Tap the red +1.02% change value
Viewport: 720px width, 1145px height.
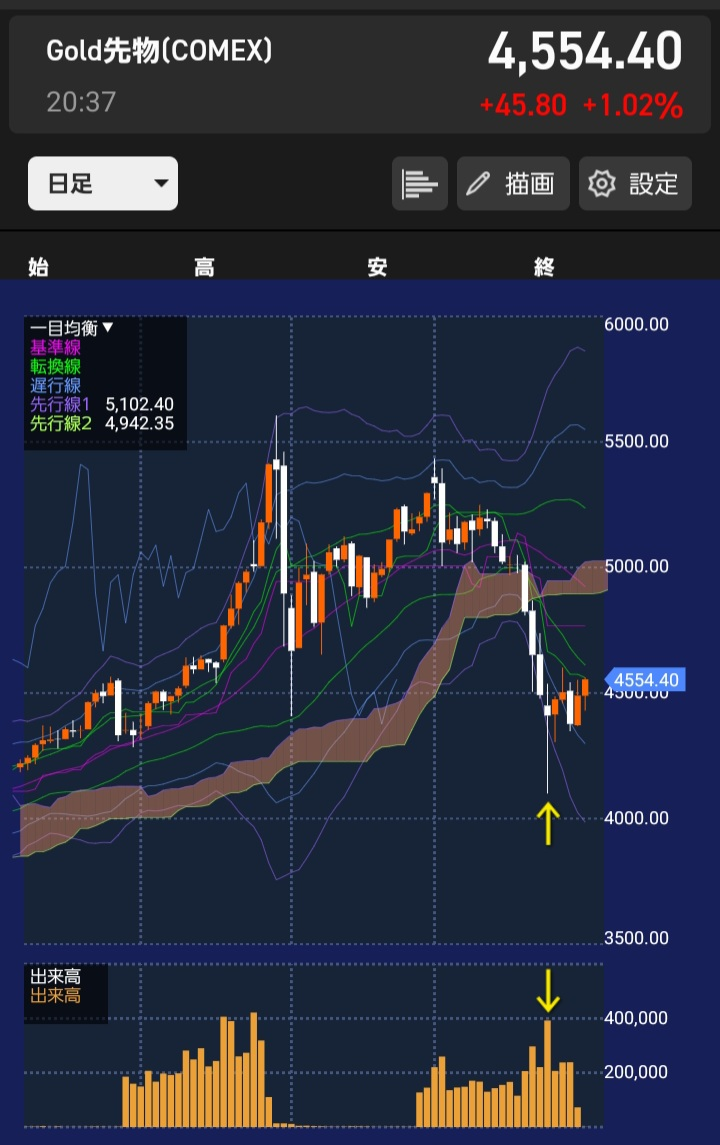pyautogui.click(x=632, y=104)
